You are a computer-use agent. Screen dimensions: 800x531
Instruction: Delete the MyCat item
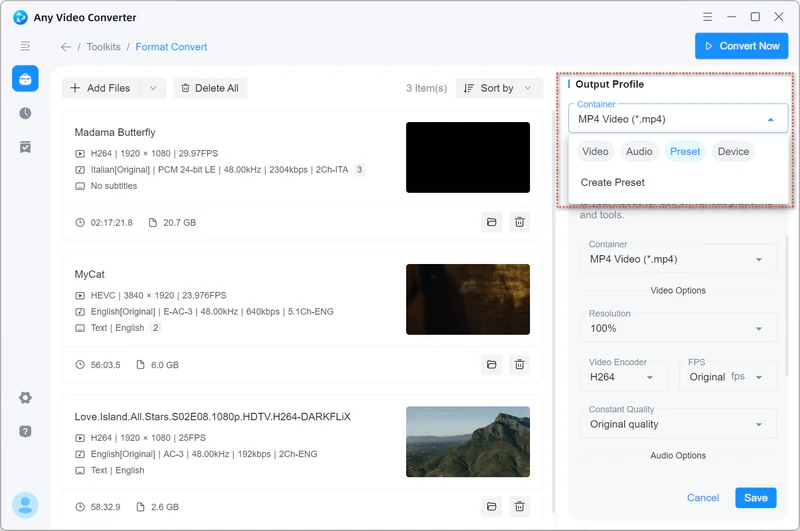pos(519,365)
